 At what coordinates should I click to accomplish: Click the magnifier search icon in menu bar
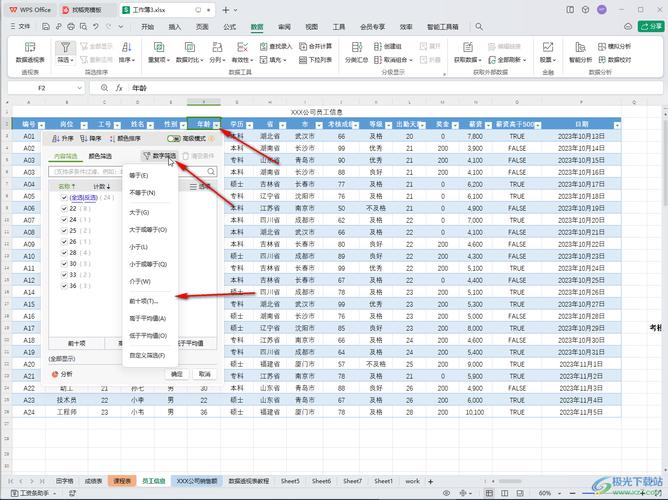479,26
